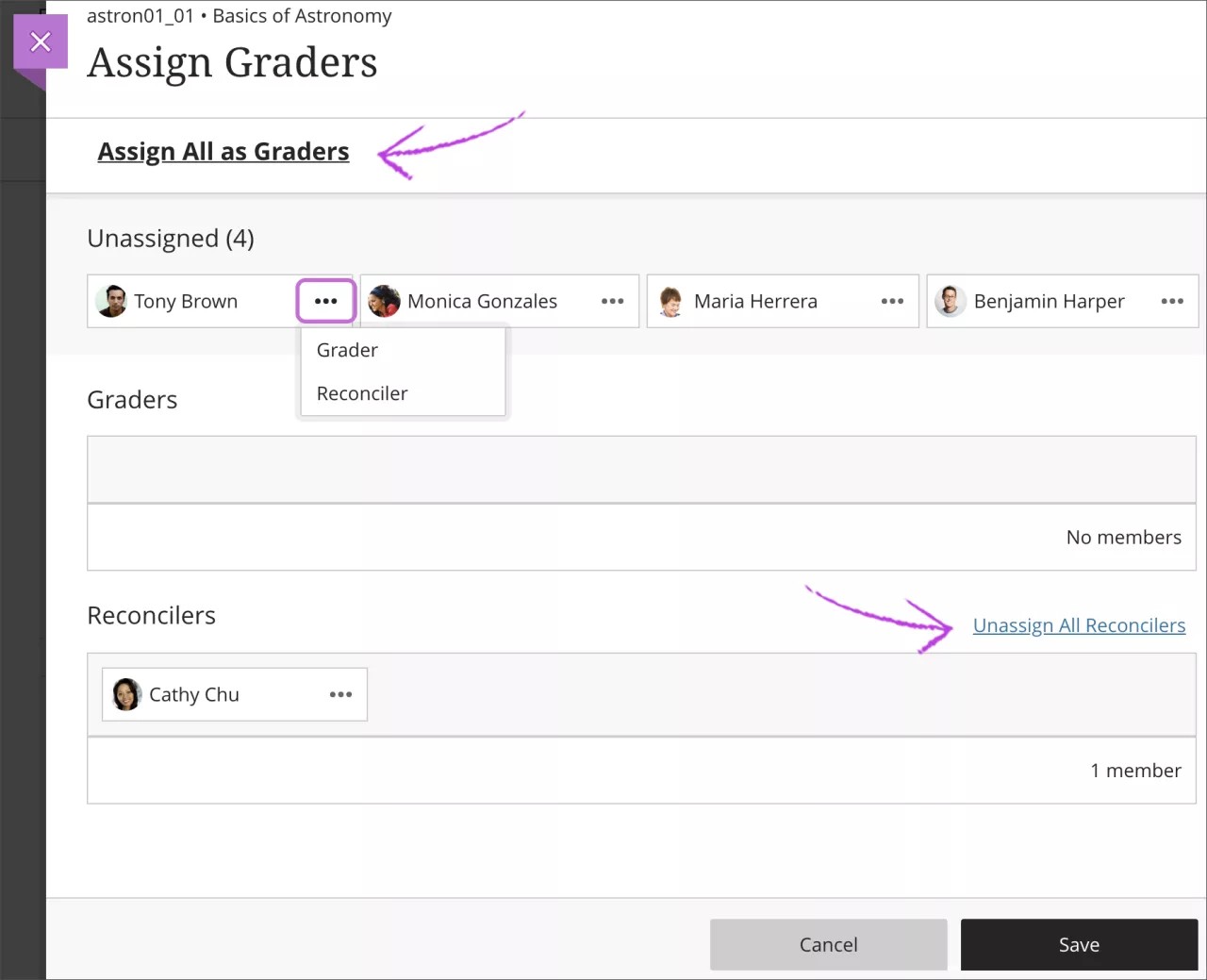
Task: Click the Assign All as Graders link
Action: point(223,151)
